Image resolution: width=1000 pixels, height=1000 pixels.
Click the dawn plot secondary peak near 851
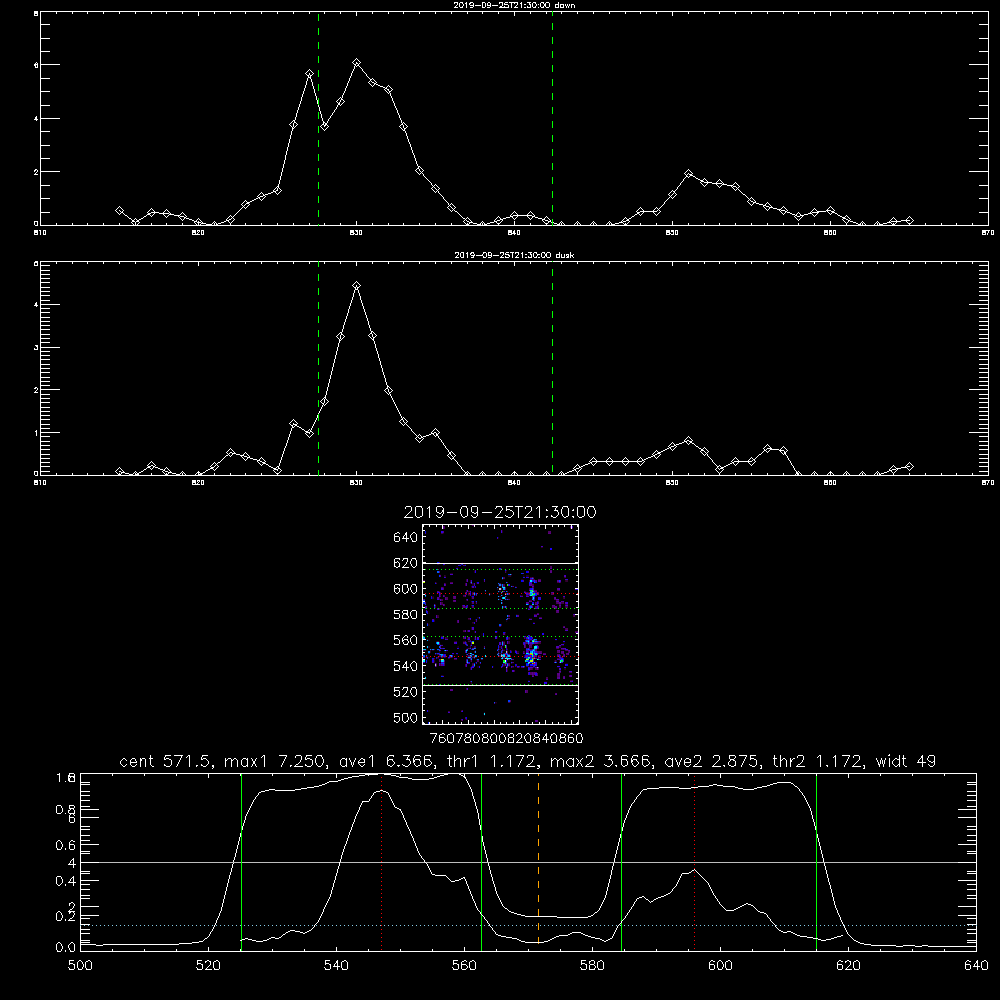coord(688,173)
